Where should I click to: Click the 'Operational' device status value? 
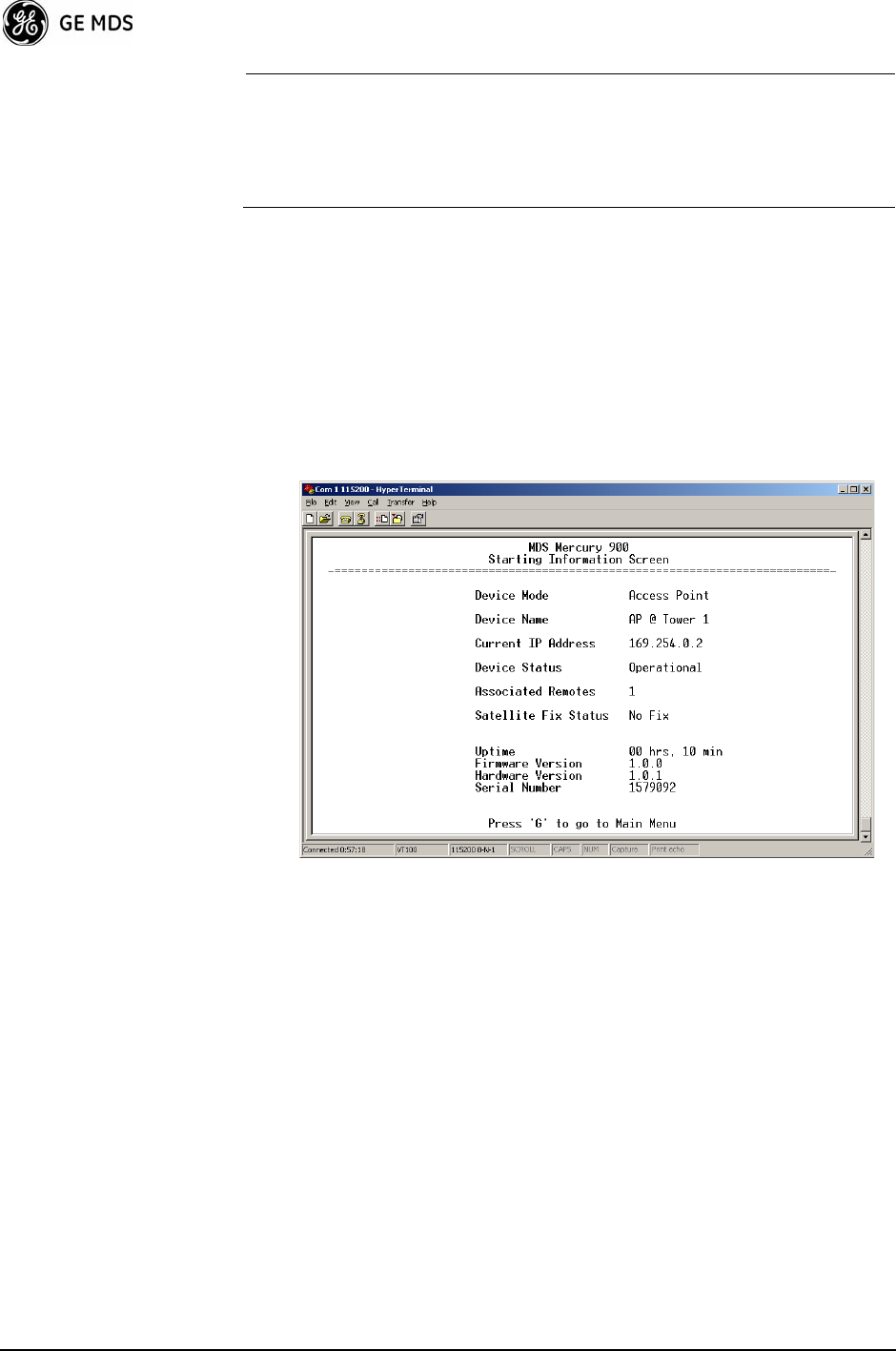tap(664, 668)
